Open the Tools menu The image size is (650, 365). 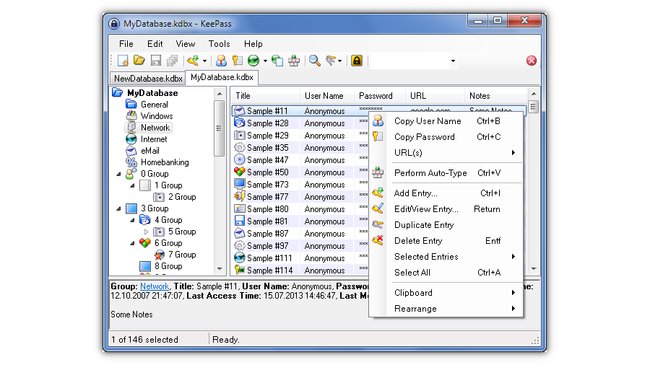click(219, 44)
